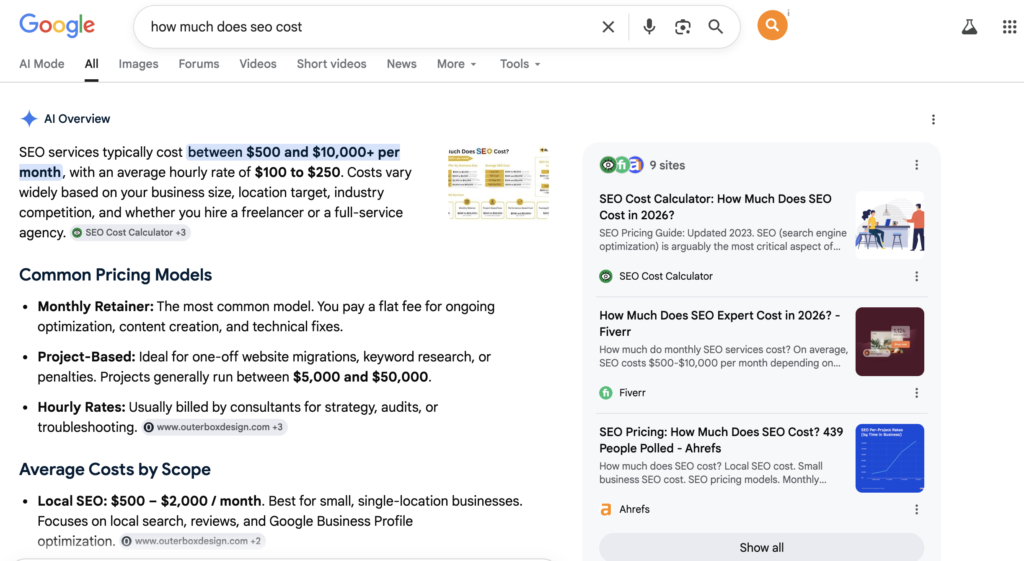Switch to Forums tab
This screenshot has width=1024, height=561.
[x=199, y=64]
